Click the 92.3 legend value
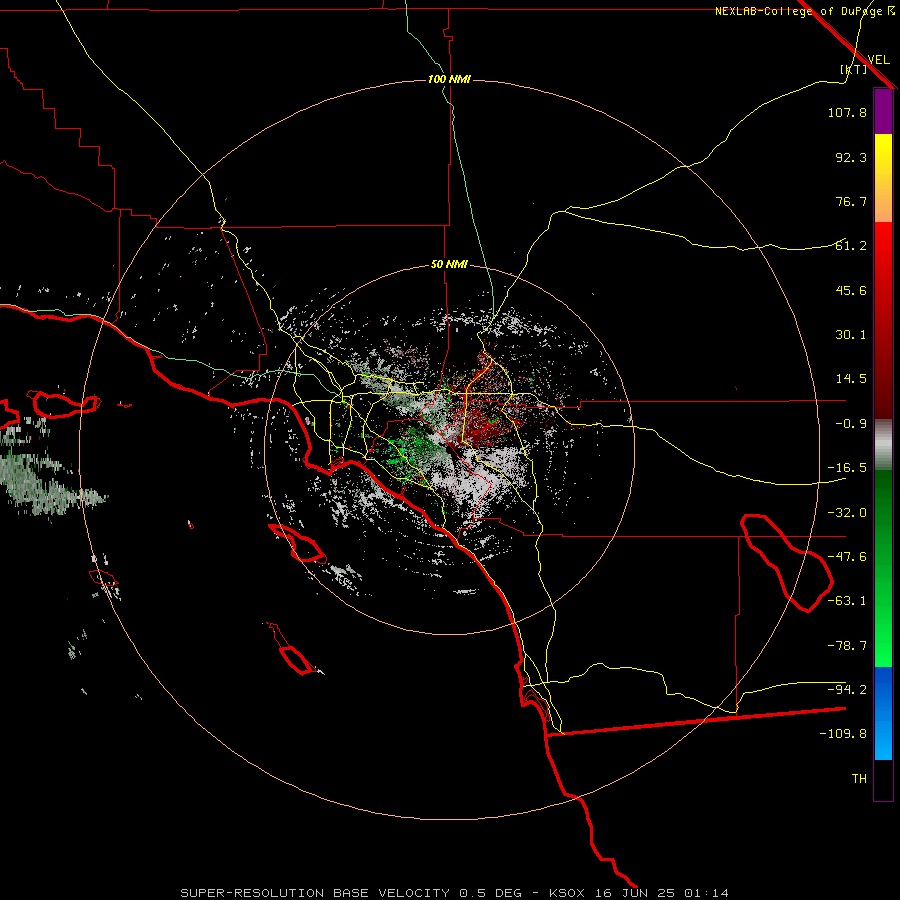Screen dimensions: 900x900 tap(851, 157)
